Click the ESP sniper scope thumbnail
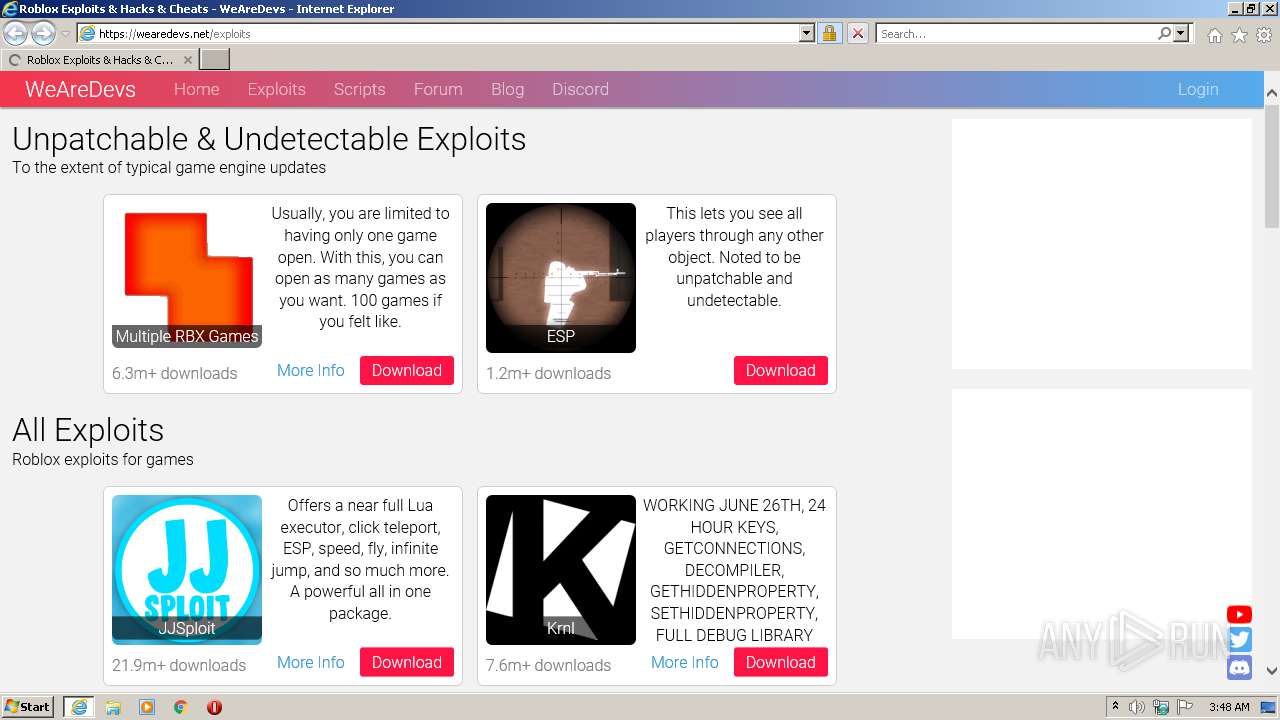1280x720 pixels. [561, 278]
